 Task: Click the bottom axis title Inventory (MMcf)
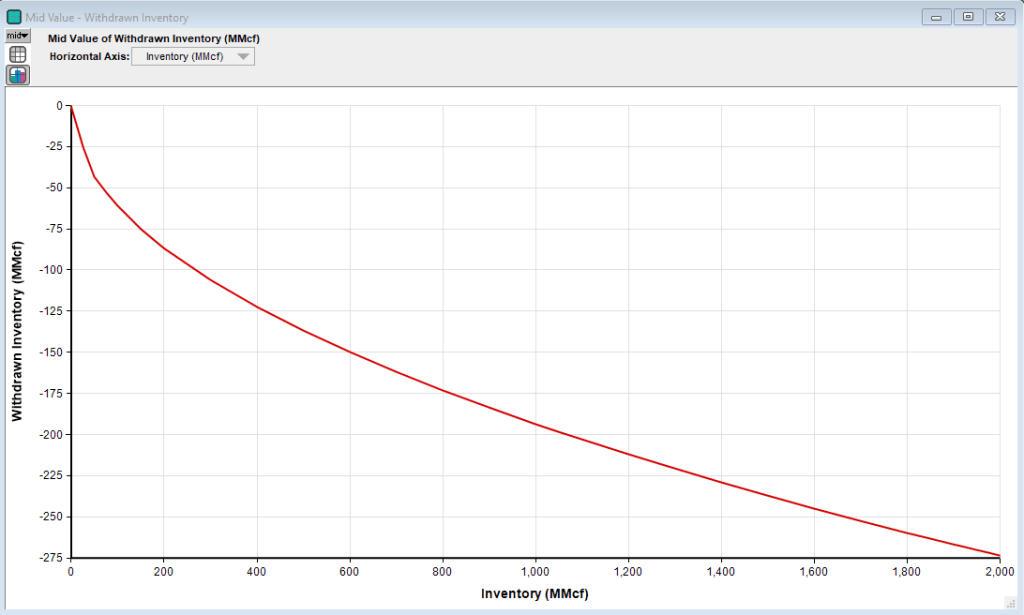(535, 594)
